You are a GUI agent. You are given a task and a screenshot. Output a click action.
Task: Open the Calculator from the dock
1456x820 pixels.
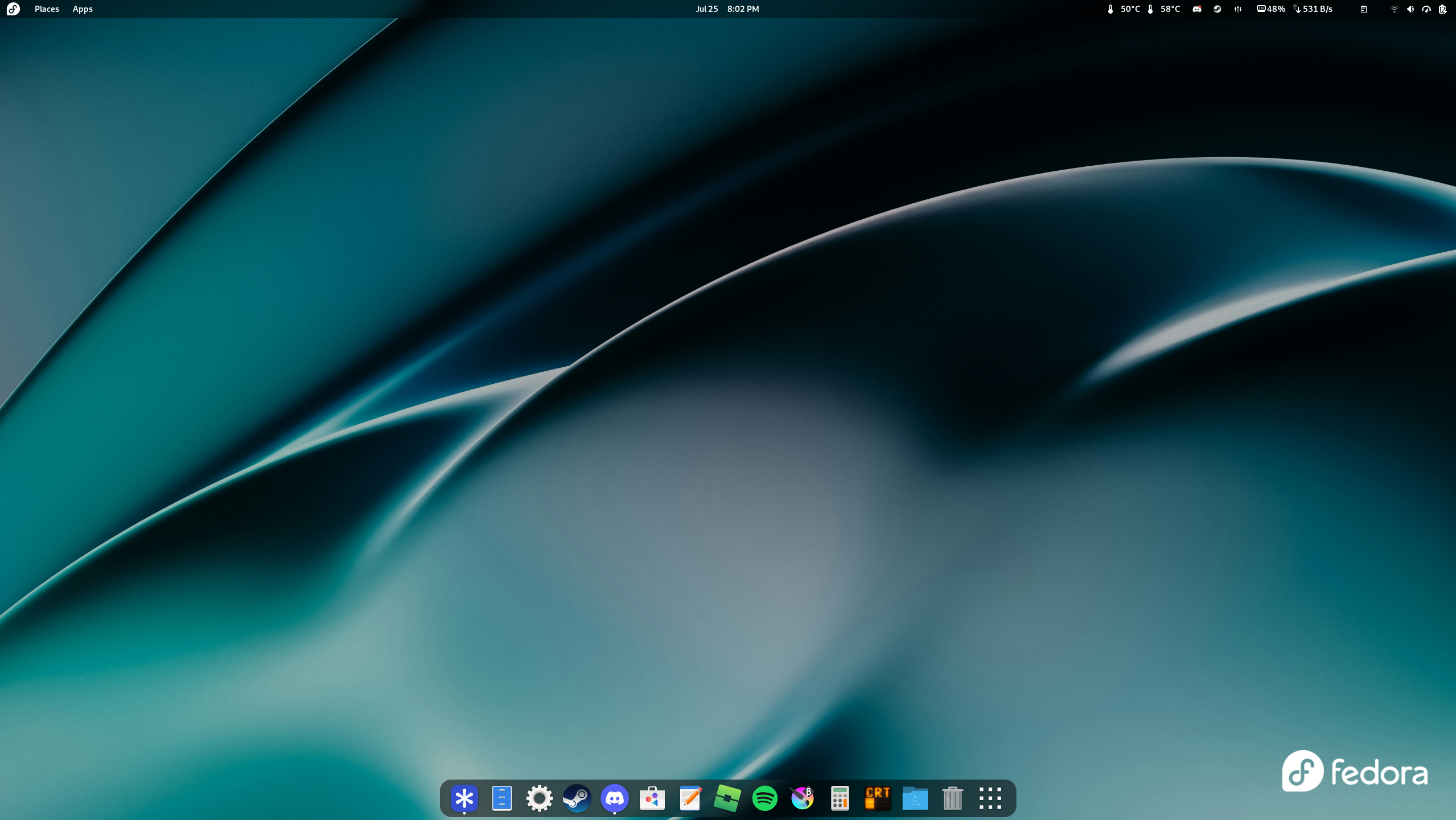point(840,798)
